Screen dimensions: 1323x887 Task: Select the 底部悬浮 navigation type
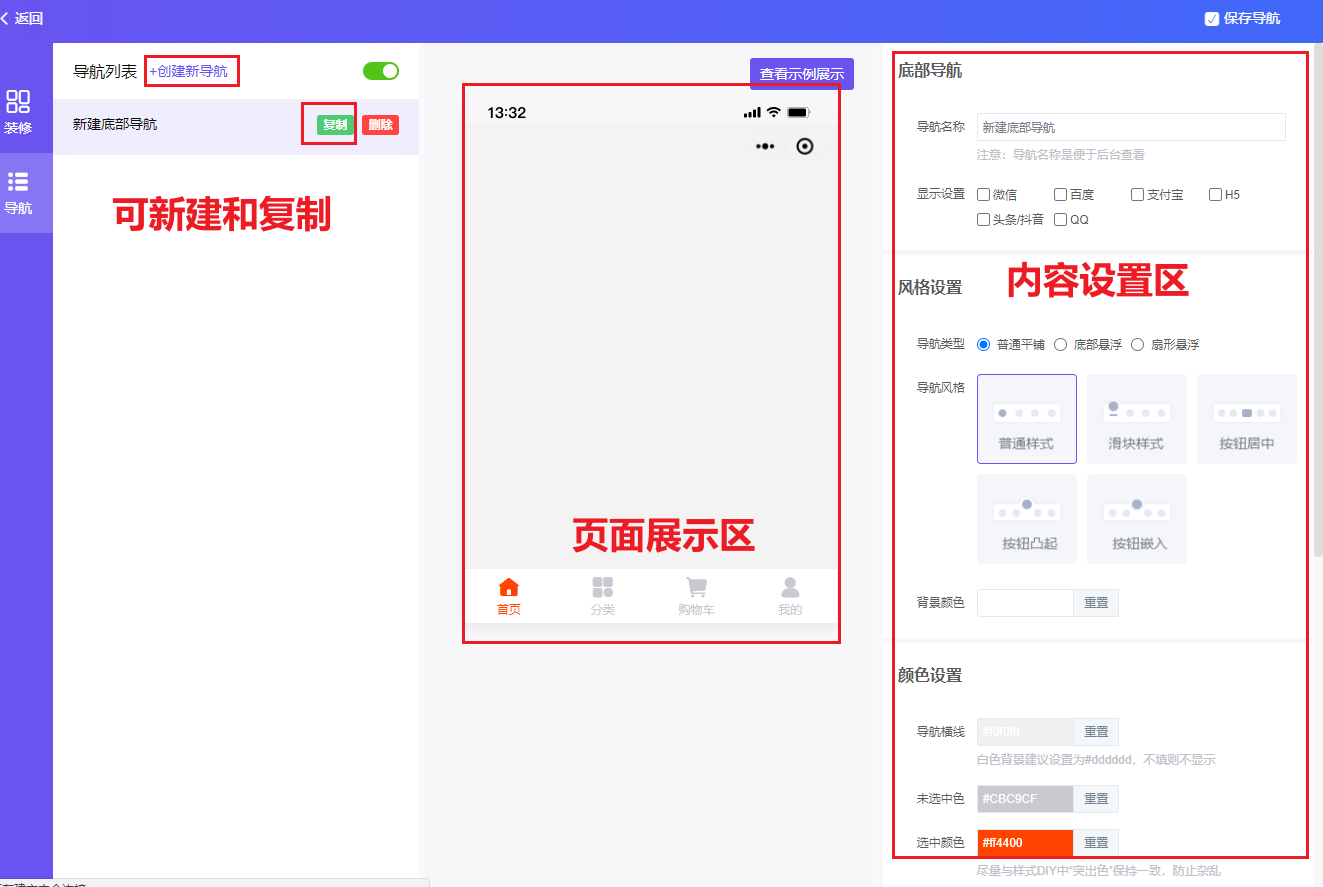[1059, 344]
